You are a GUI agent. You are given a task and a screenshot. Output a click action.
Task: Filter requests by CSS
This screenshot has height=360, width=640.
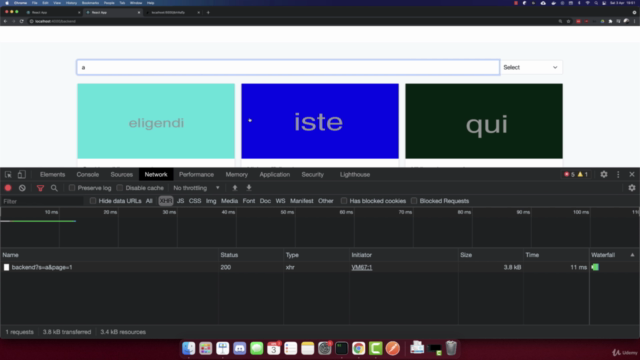click(x=195, y=201)
